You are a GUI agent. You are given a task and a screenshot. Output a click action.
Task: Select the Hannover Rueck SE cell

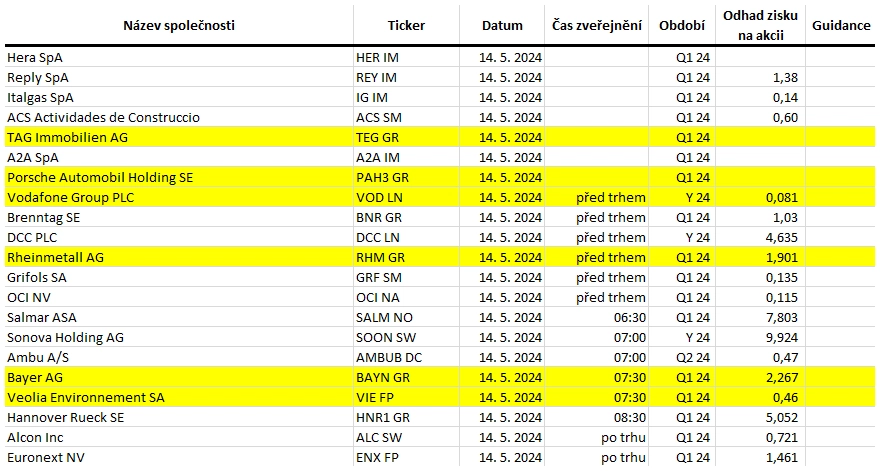click(179, 417)
